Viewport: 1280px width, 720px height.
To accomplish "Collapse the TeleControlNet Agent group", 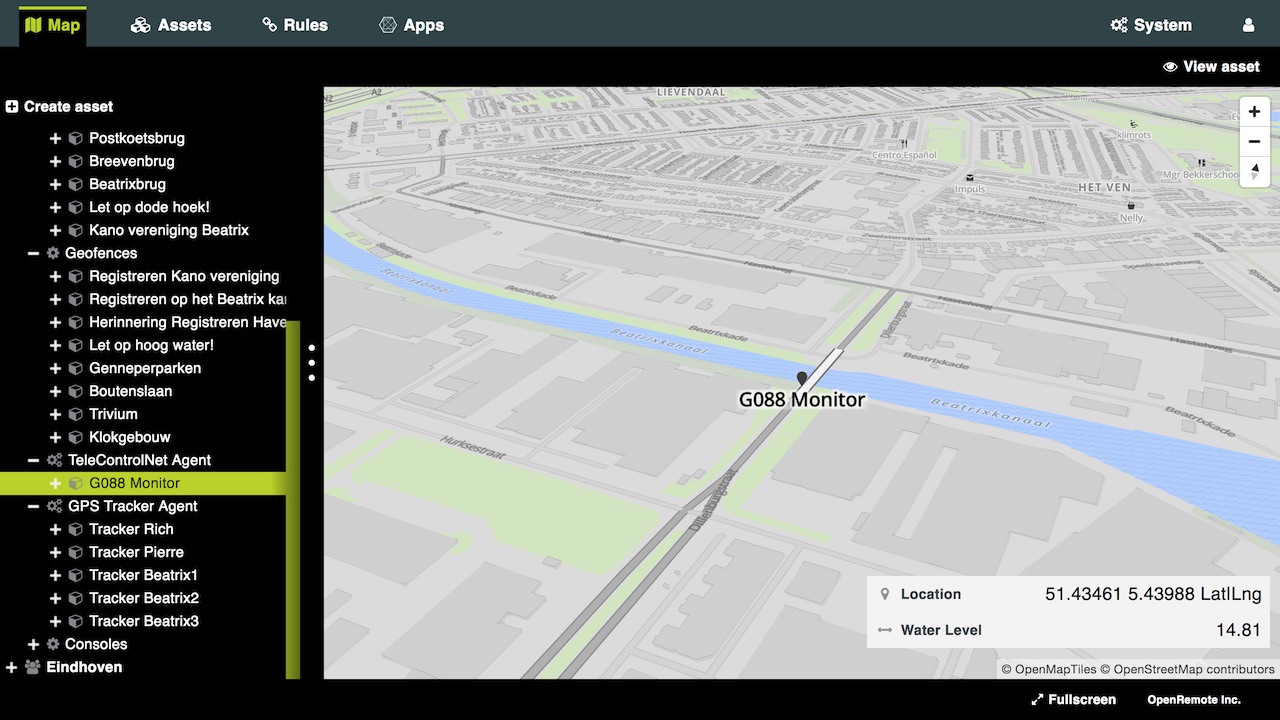I will (x=33, y=460).
